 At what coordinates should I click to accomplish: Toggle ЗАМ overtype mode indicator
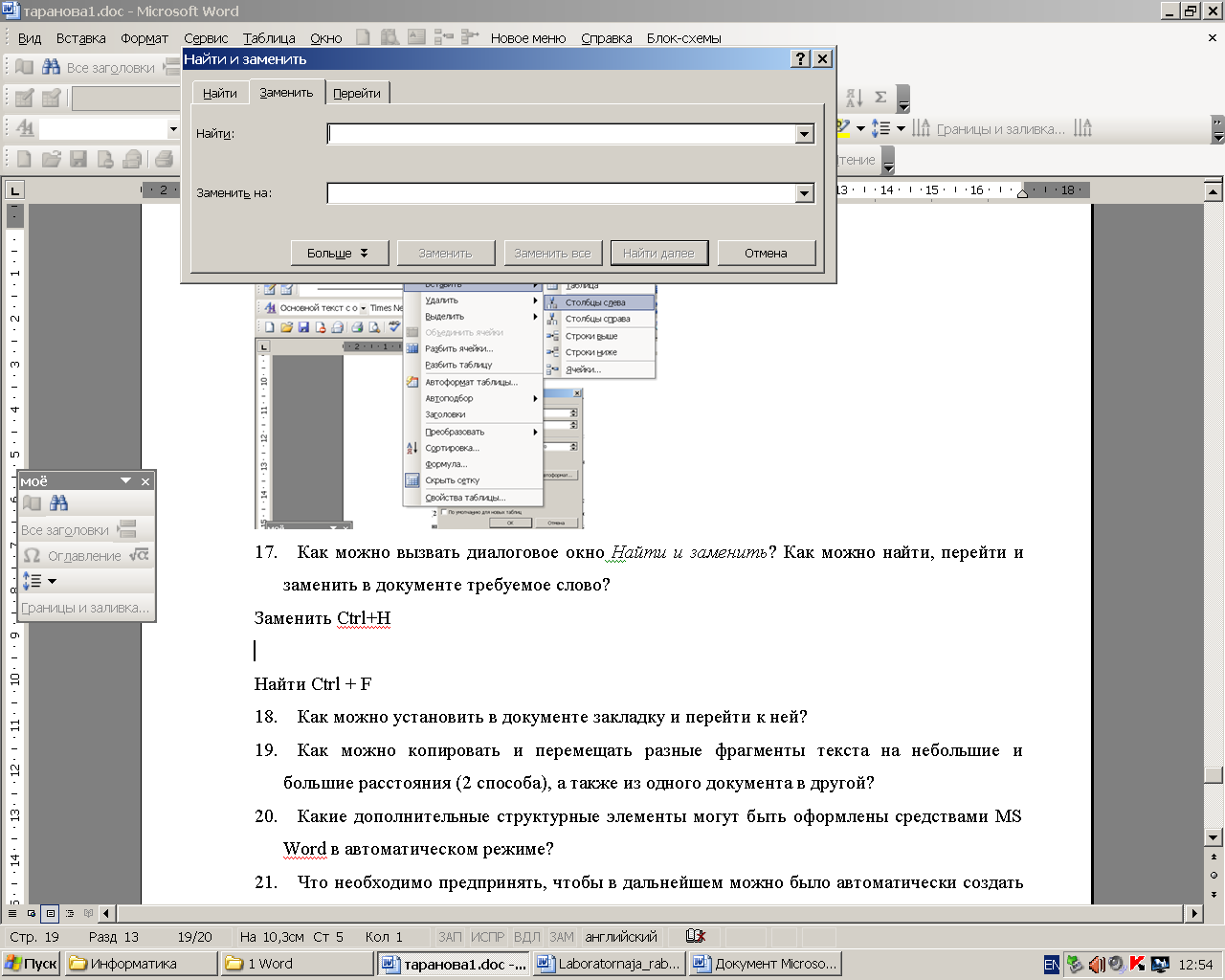tap(562, 937)
